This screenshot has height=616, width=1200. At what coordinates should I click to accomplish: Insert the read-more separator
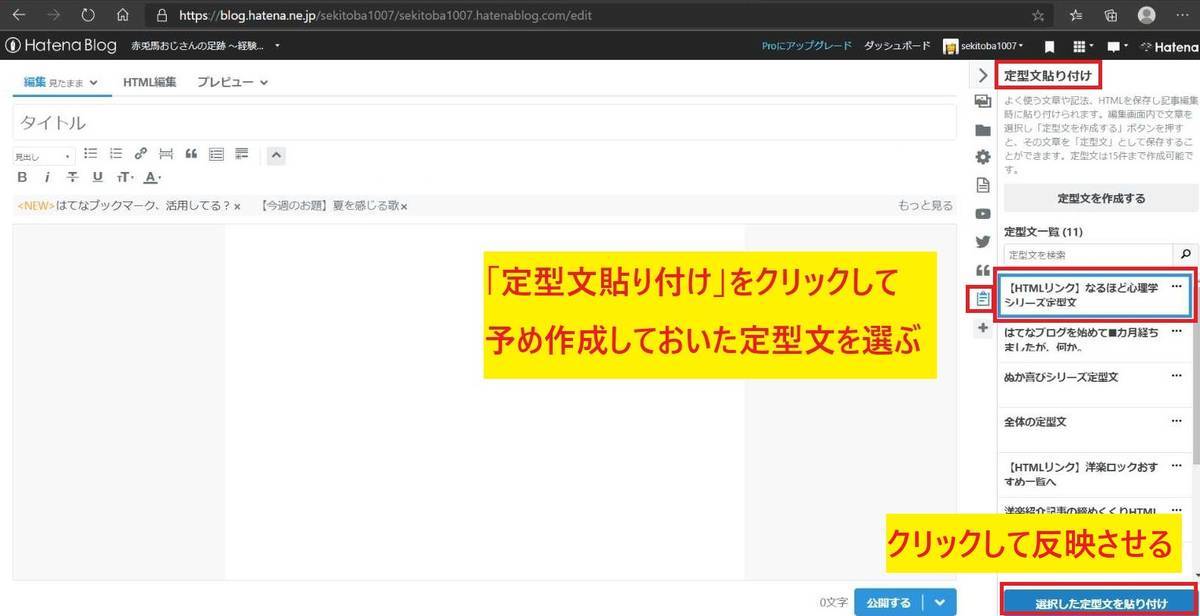click(166, 154)
